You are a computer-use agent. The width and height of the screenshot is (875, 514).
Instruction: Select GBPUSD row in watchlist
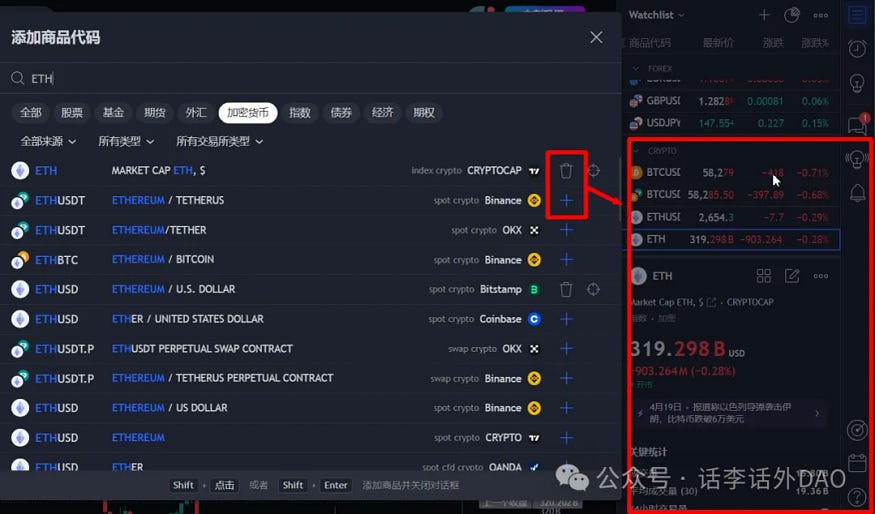[733, 102]
